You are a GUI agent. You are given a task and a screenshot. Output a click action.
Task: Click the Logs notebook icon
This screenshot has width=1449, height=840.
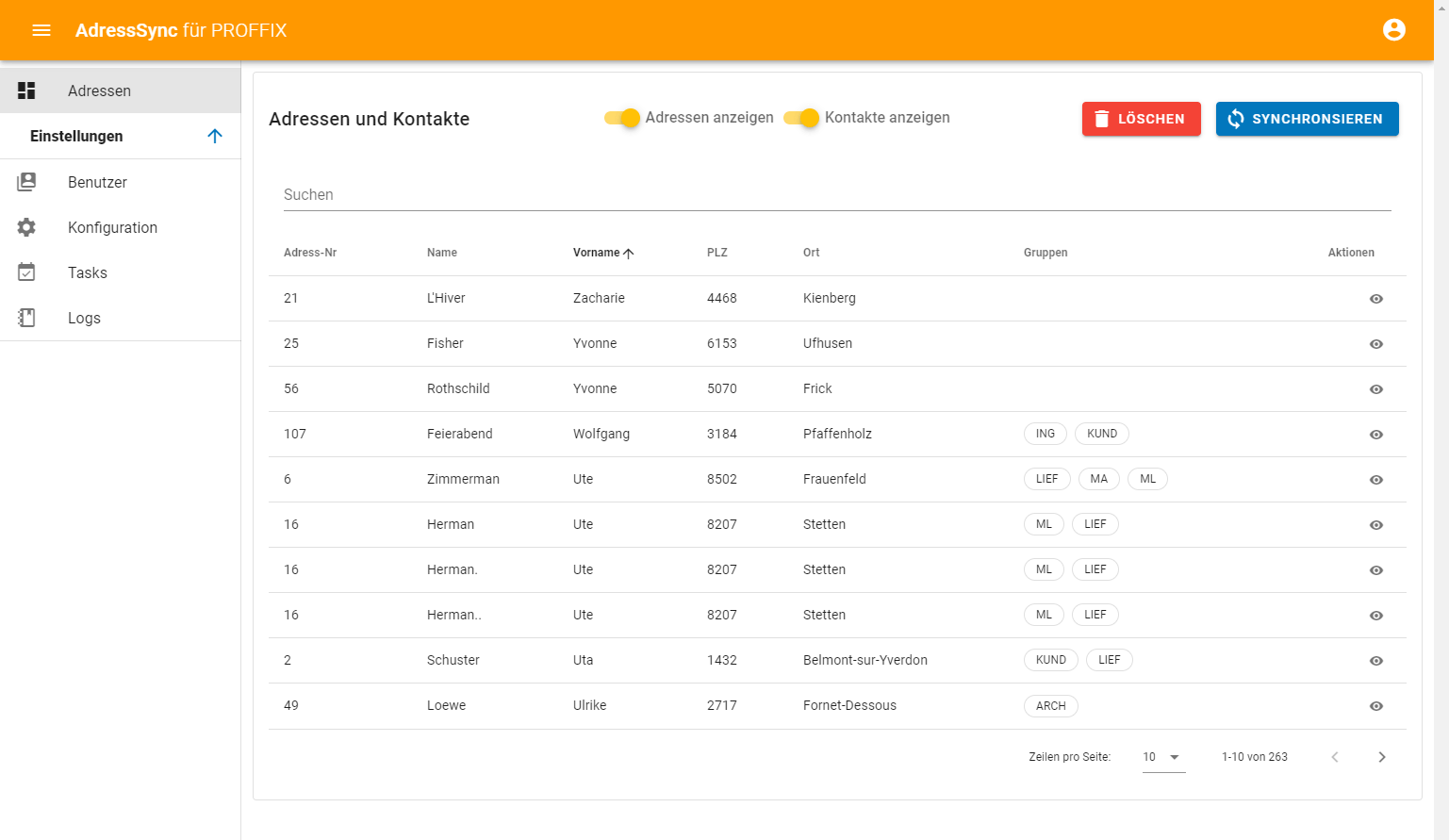click(x=26, y=318)
